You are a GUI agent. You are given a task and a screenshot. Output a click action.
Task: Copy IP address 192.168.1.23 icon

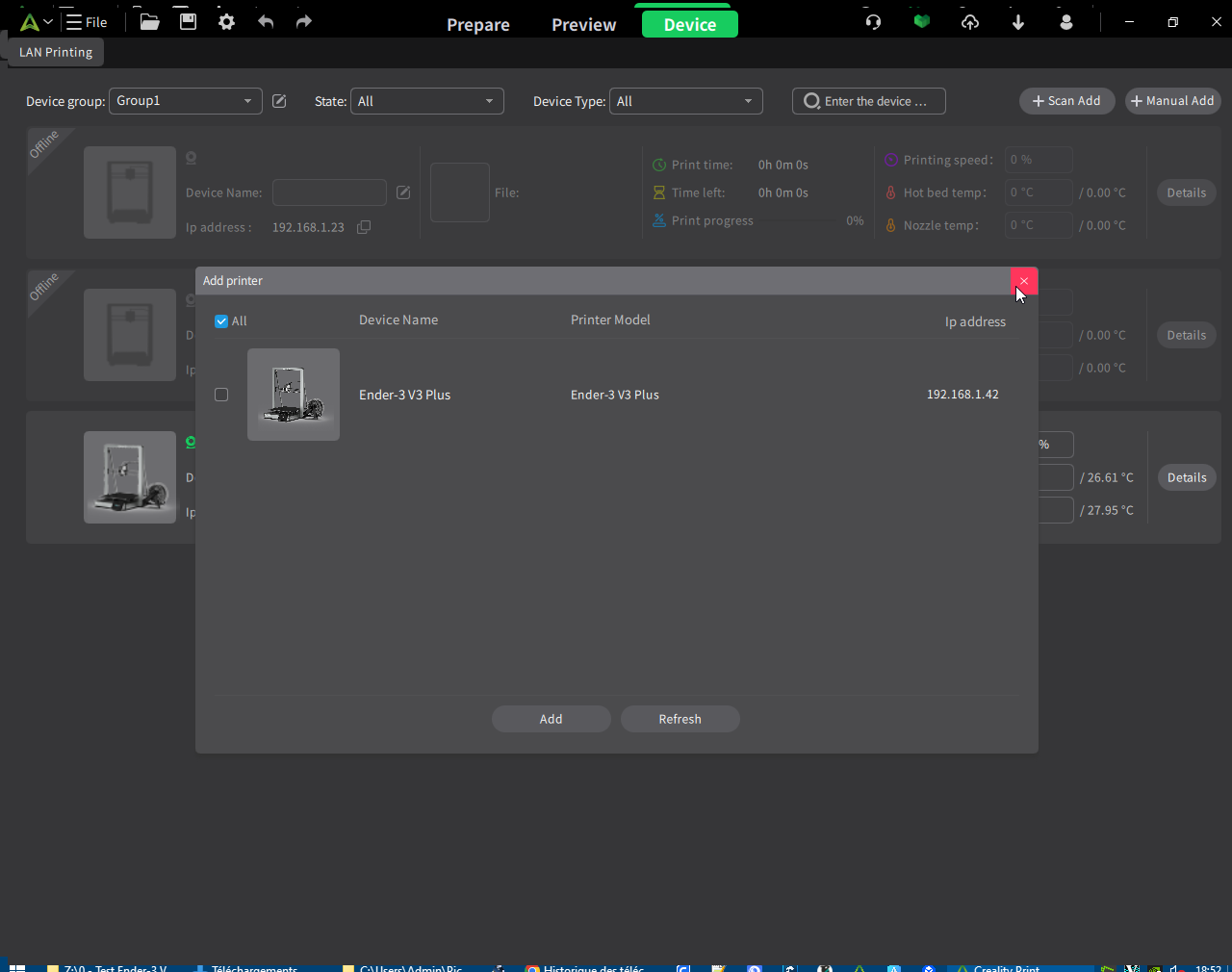pyautogui.click(x=364, y=227)
